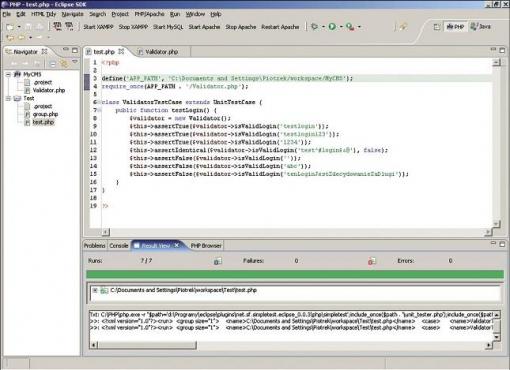Click Start Apache button

pyautogui.click(x=204, y=27)
